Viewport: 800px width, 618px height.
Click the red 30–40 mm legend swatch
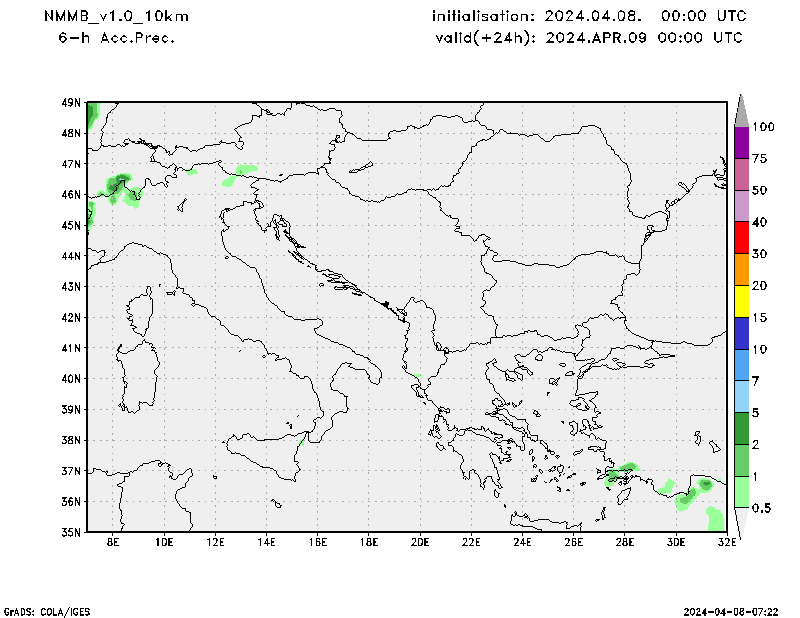point(741,238)
